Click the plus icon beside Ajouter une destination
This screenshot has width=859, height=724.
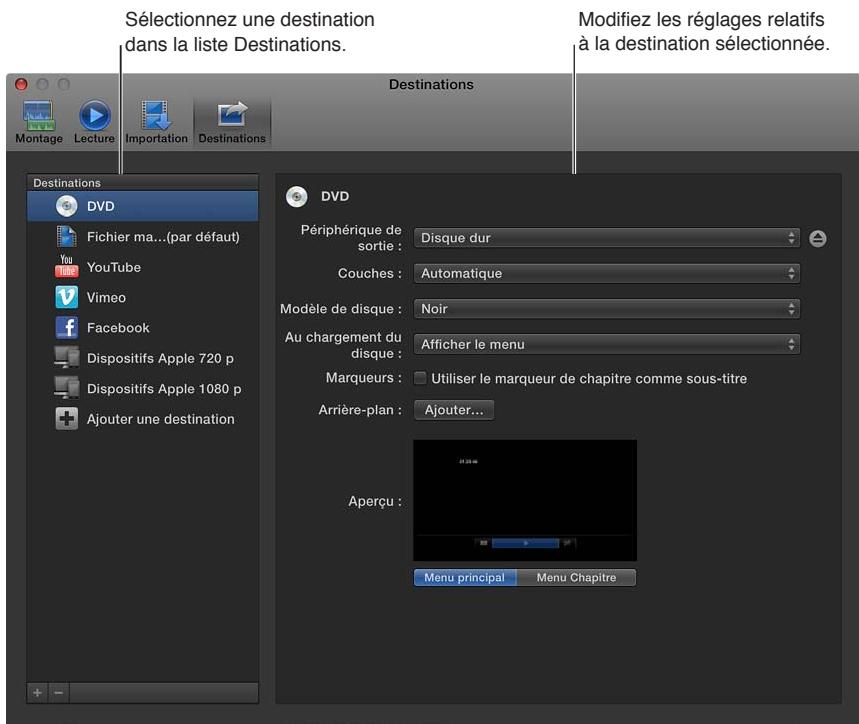pyautogui.click(x=67, y=419)
